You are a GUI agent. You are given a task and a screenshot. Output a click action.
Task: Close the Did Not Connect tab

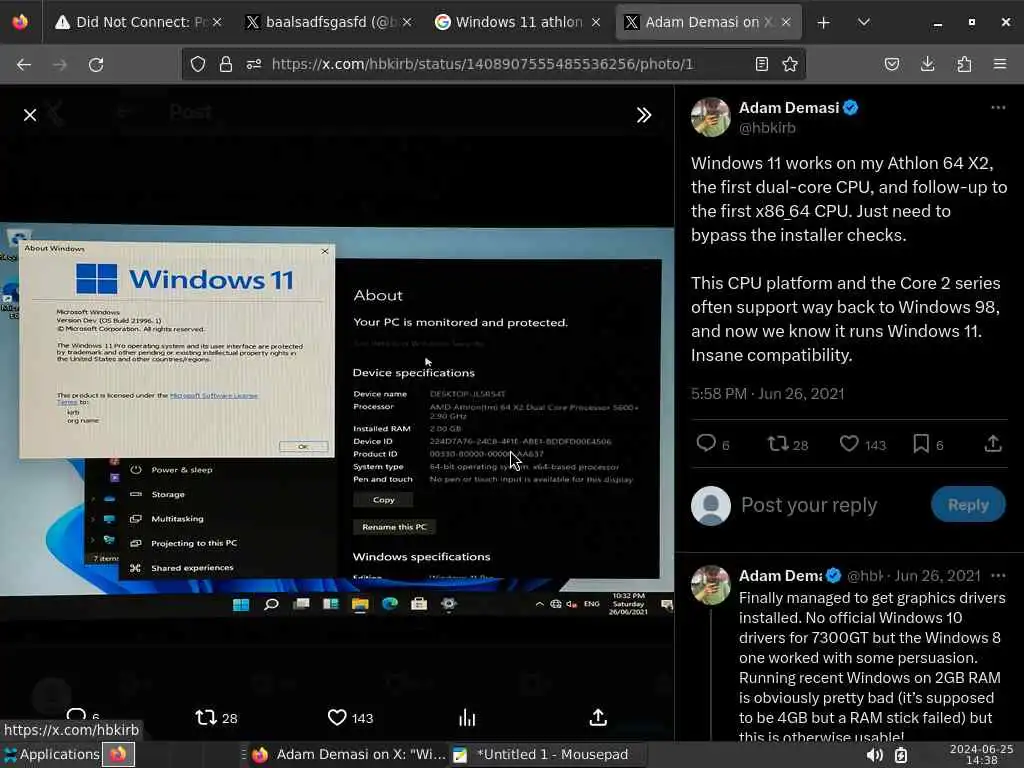click(217, 22)
